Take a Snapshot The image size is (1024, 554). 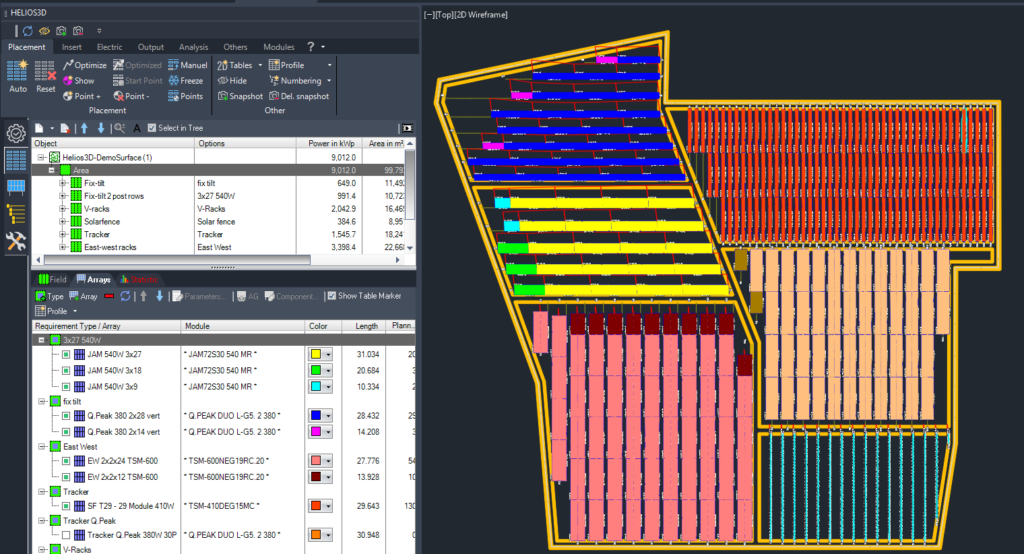tap(240, 96)
